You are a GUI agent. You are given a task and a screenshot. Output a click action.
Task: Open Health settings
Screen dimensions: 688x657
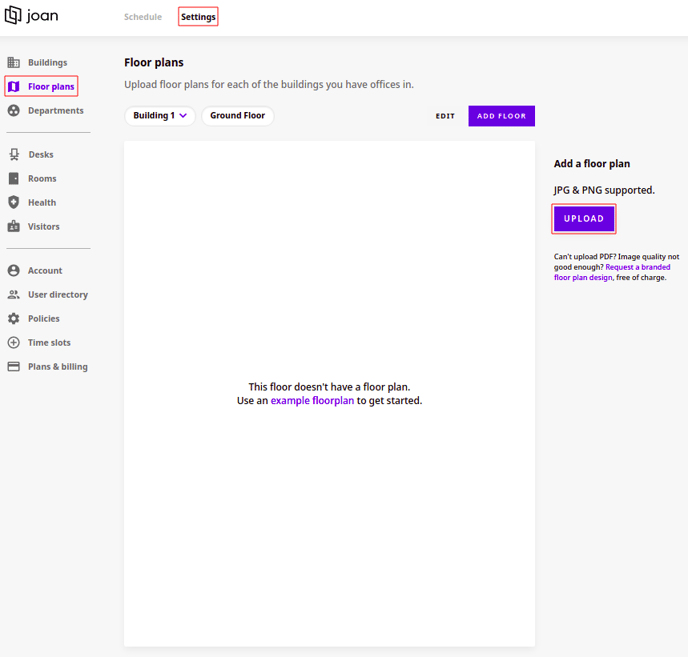tap(42, 202)
